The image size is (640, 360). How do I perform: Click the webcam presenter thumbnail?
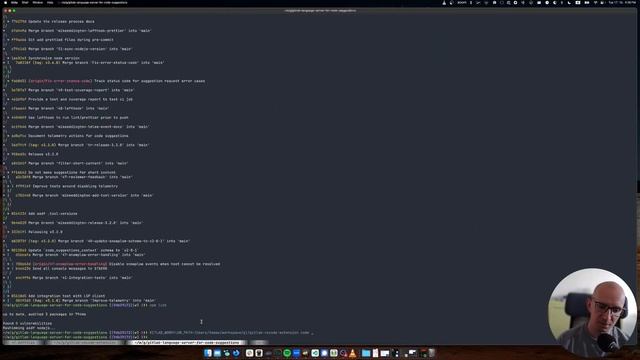tap(592, 312)
